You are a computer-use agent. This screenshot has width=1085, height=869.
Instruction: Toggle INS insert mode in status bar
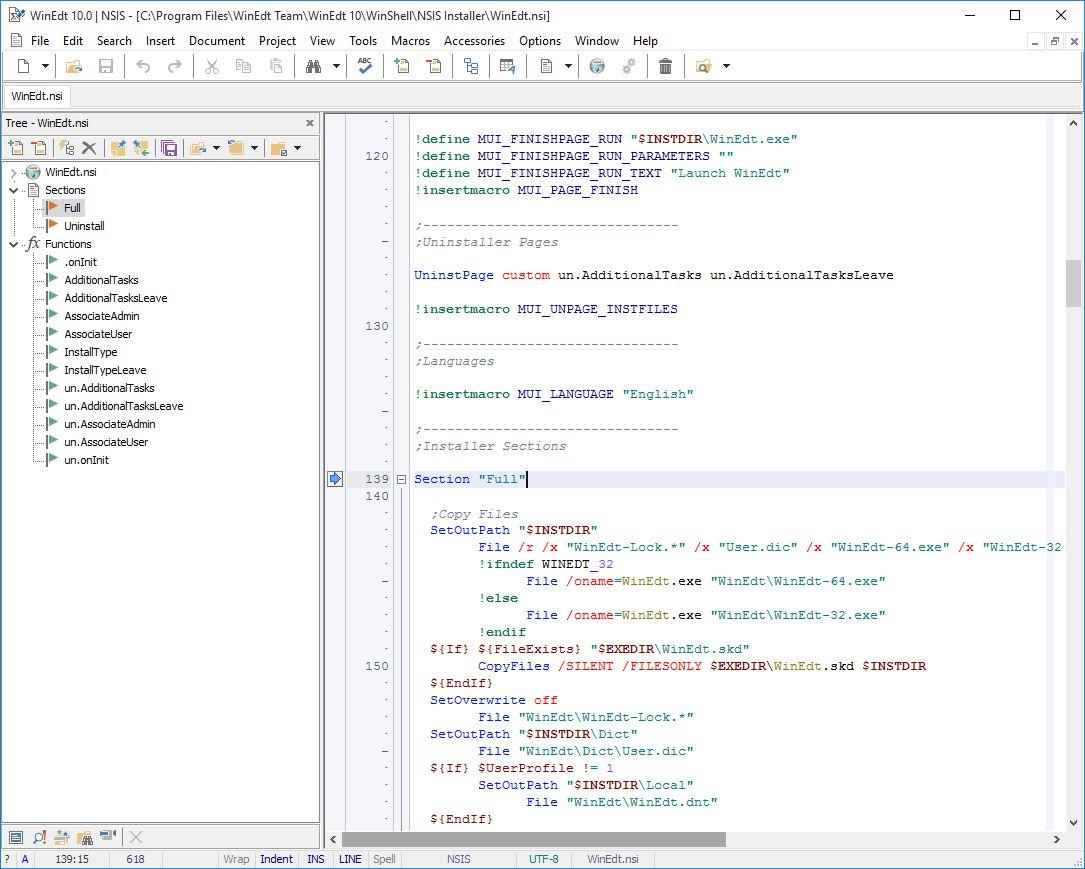point(316,859)
